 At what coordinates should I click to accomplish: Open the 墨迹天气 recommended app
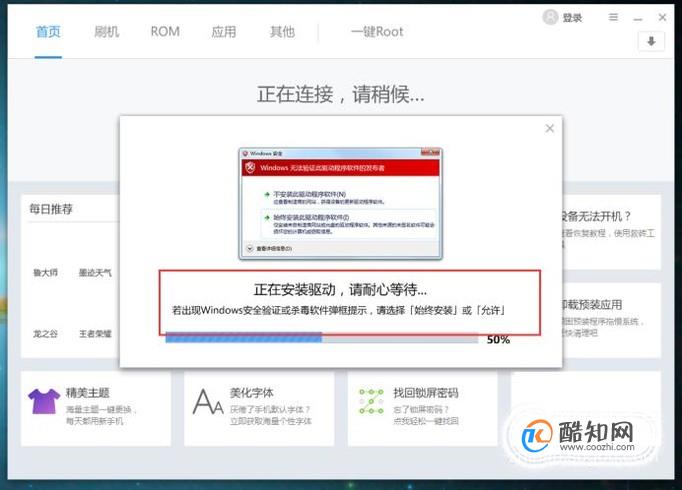point(95,273)
